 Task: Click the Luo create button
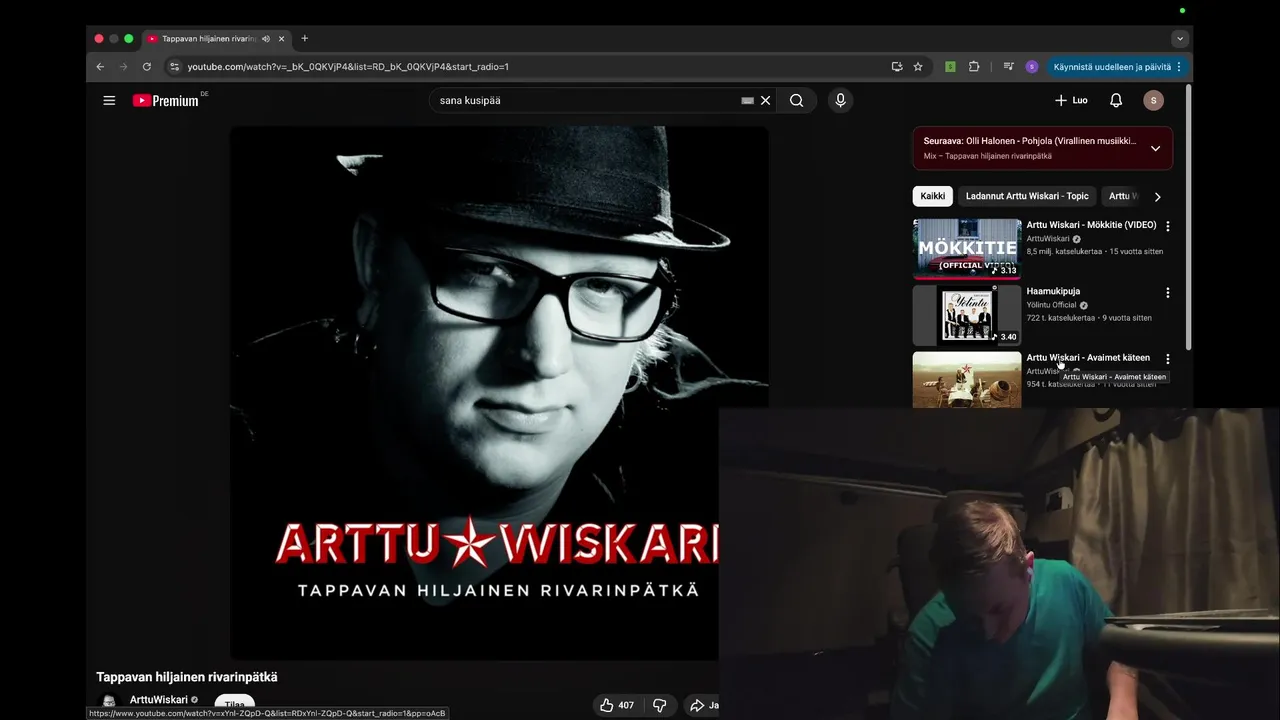[1071, 100]
